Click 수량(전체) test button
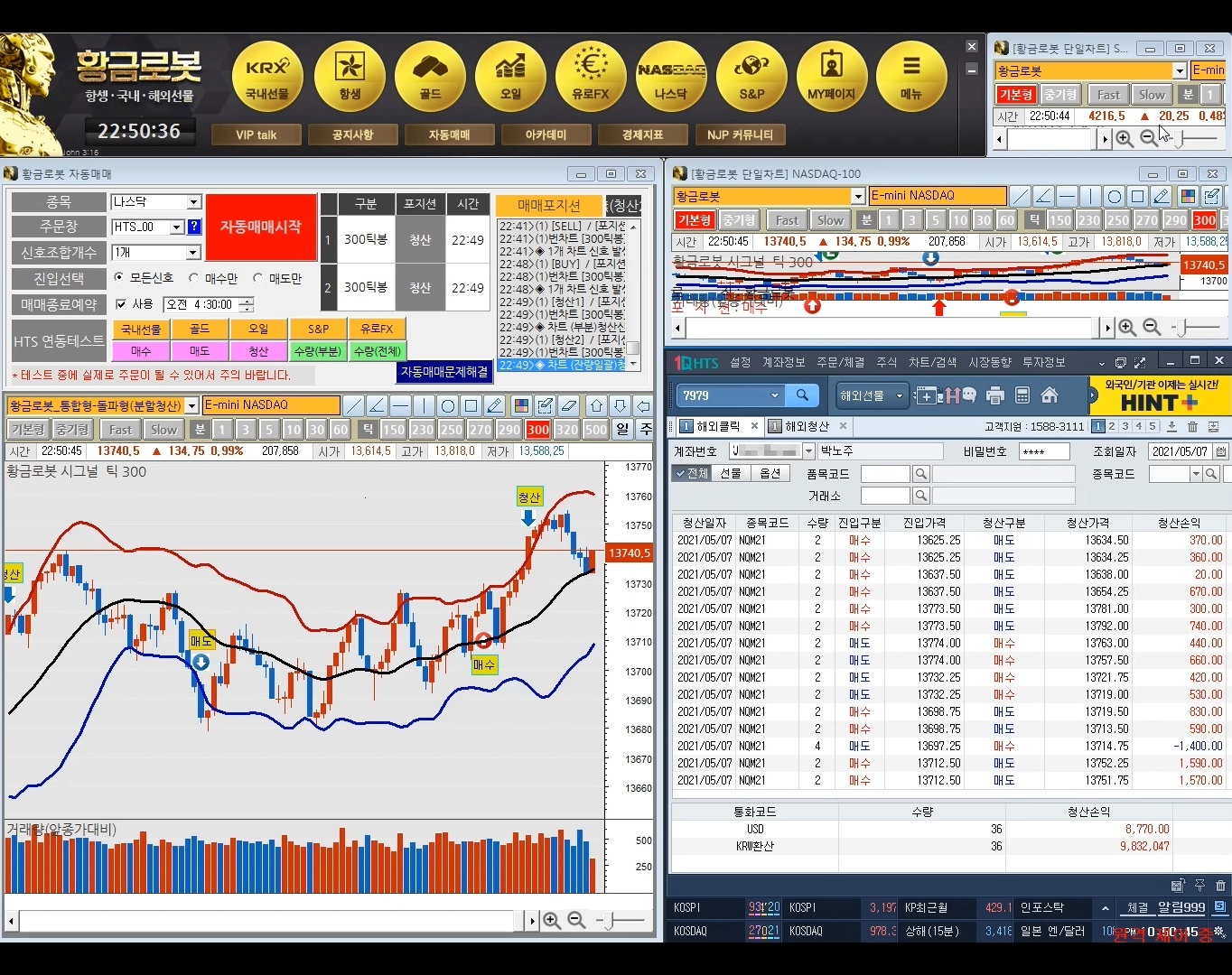The width and height of the screenshot is (1232, 975). click(378, 351)
